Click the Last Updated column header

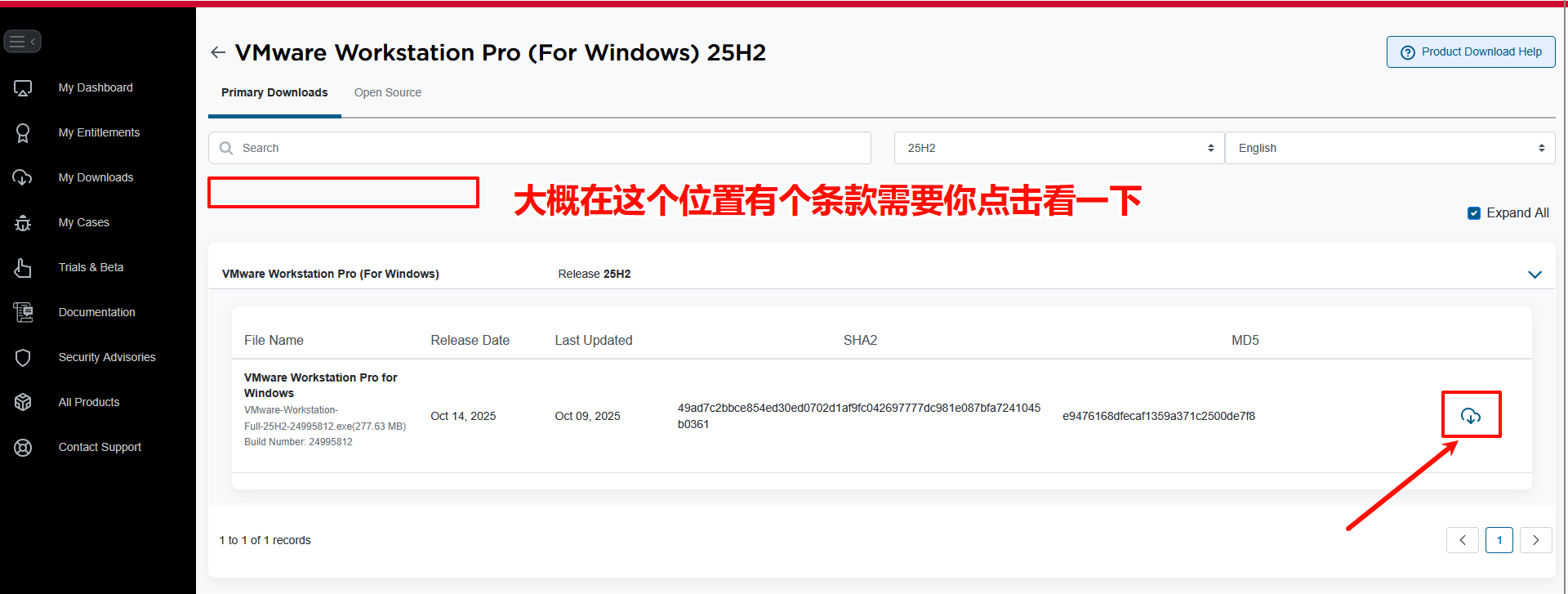594,340
